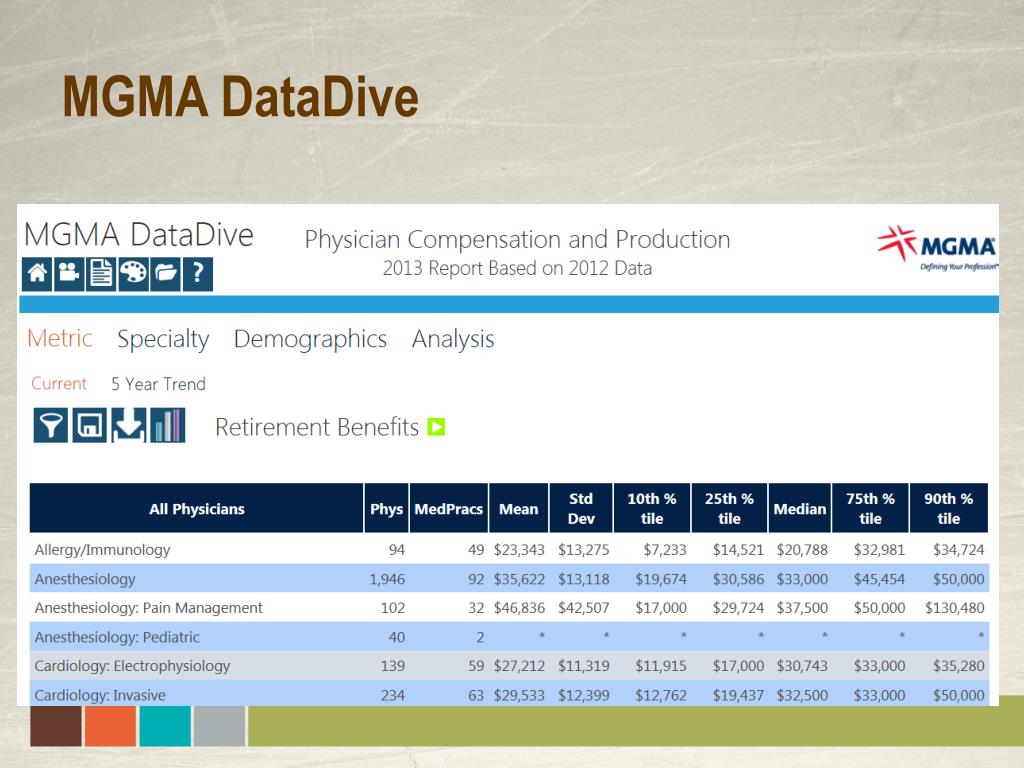Open the Demographics tab

pos(310,339)
